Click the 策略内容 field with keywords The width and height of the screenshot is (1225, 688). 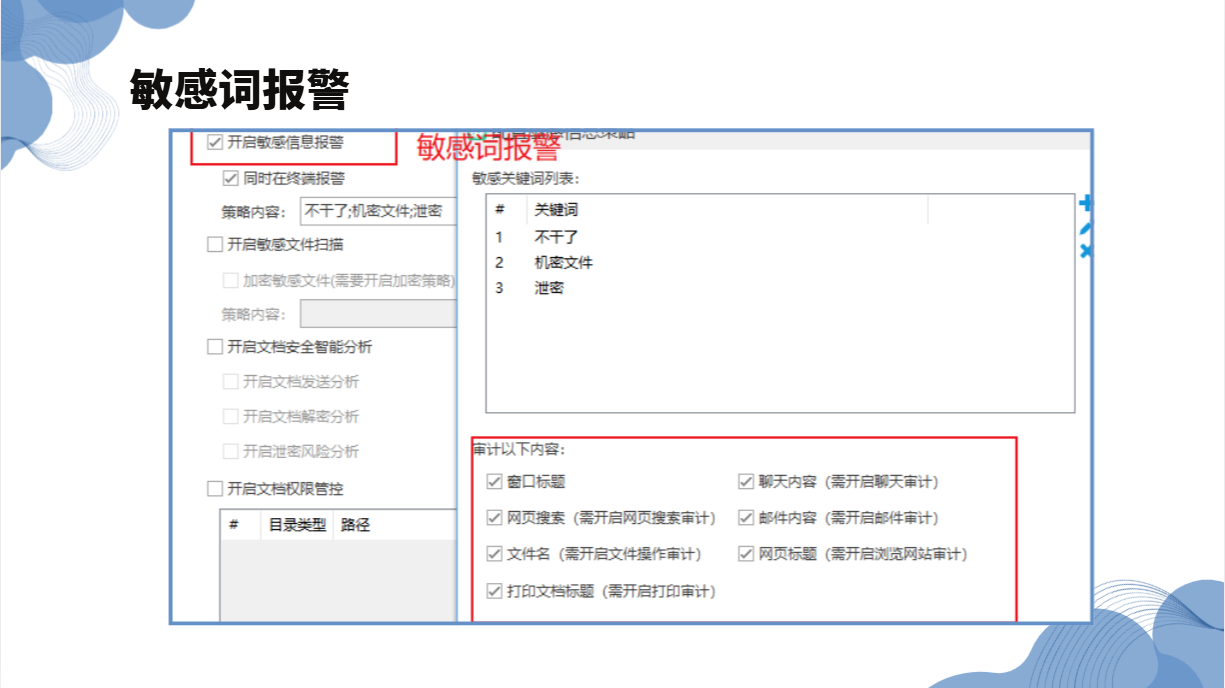pyautogui.click(x=378, y=212)
